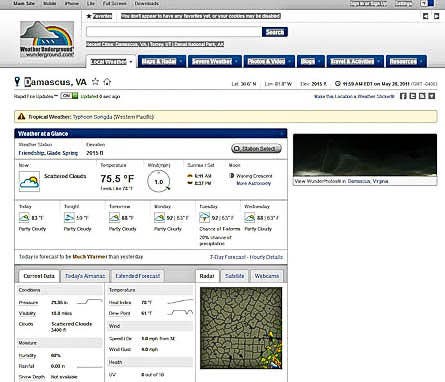Expand the Travel & Activities dropdown
445x382 pixels.
[x=379, y=61]
